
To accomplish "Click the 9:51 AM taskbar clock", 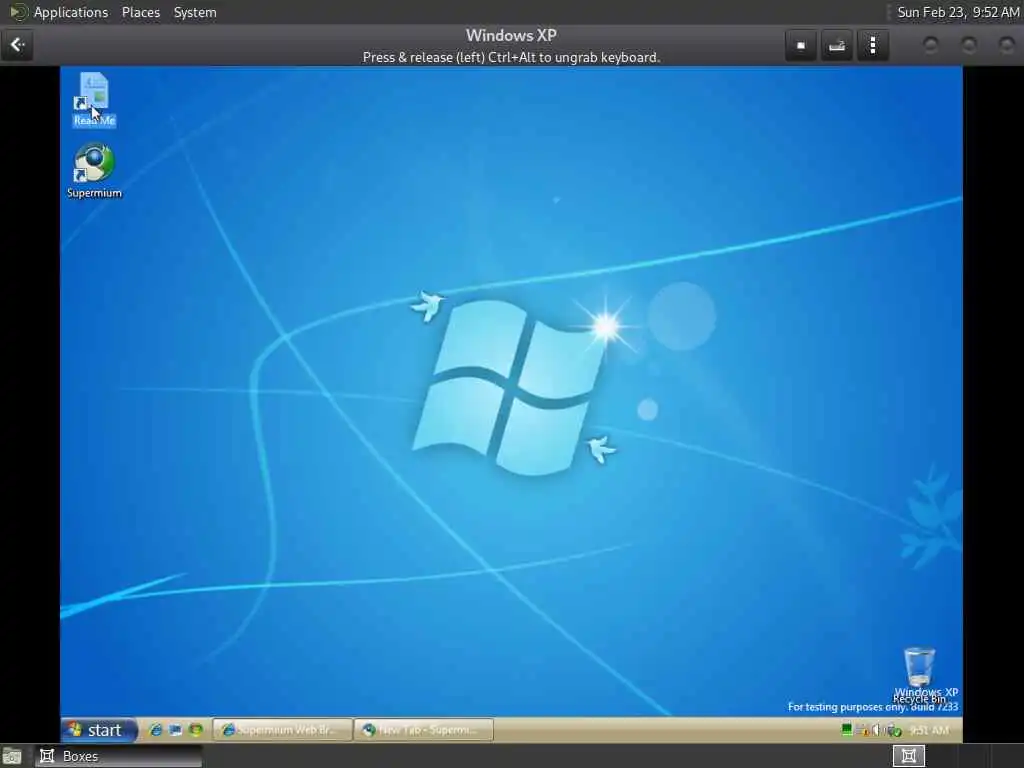I will (929, 730).
